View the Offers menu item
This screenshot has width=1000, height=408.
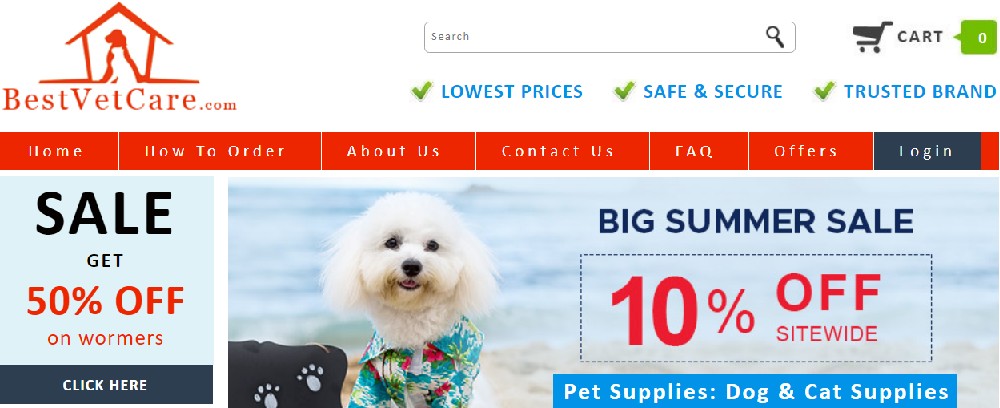tap(811, 151)
